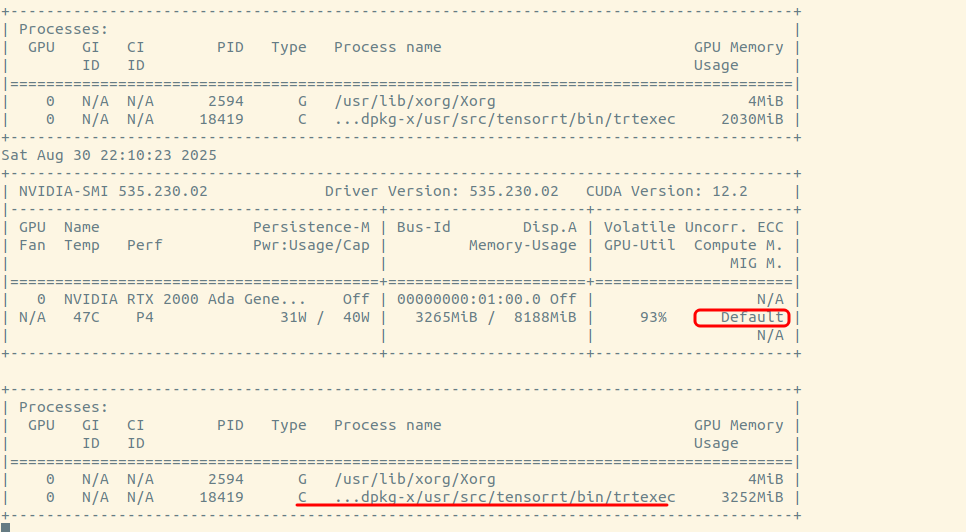Click the 2030MiB process memory value
Viewport: 966px width, 532px height.
click(x=752, y=120)
